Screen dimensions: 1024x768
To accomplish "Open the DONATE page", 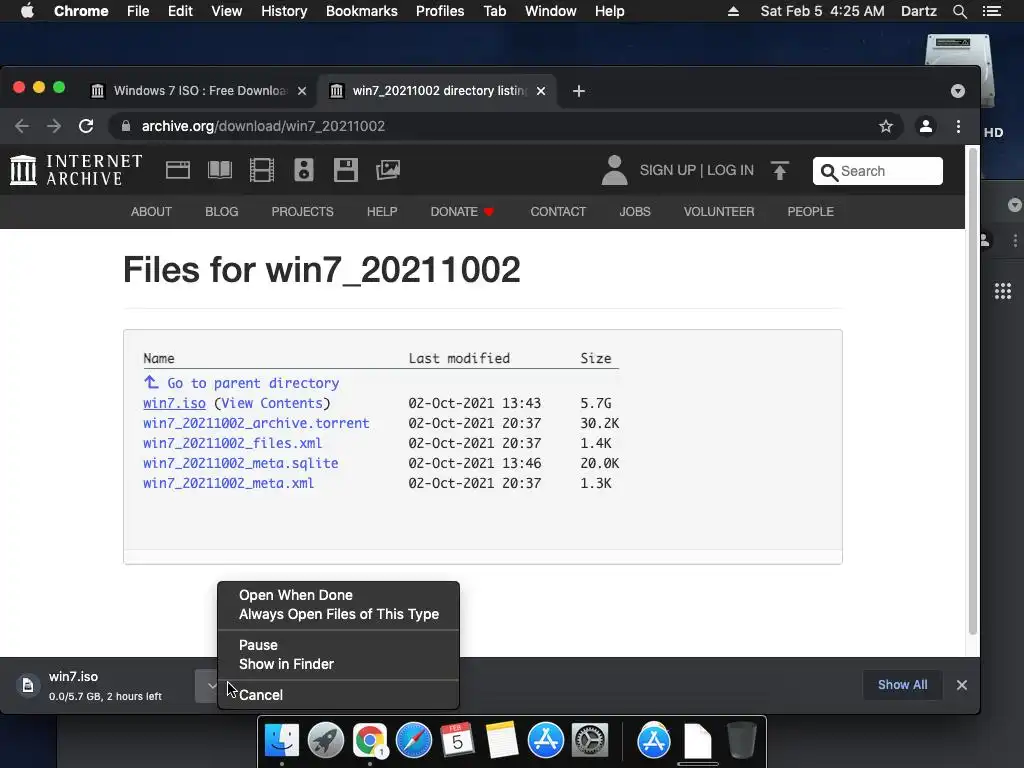I will tap(462, 212).
